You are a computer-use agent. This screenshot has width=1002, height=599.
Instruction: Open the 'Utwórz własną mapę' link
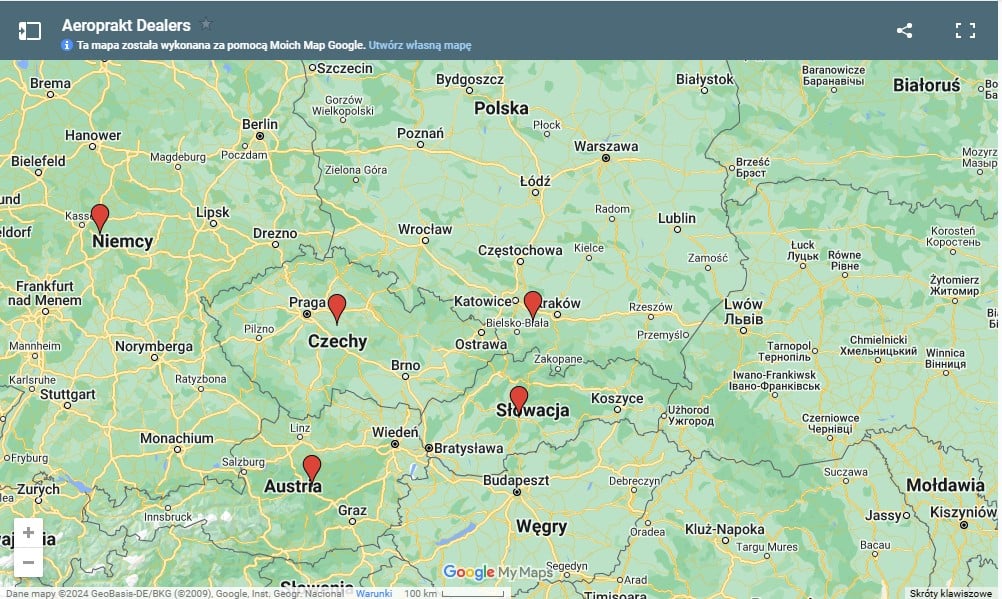pos(419,45)
